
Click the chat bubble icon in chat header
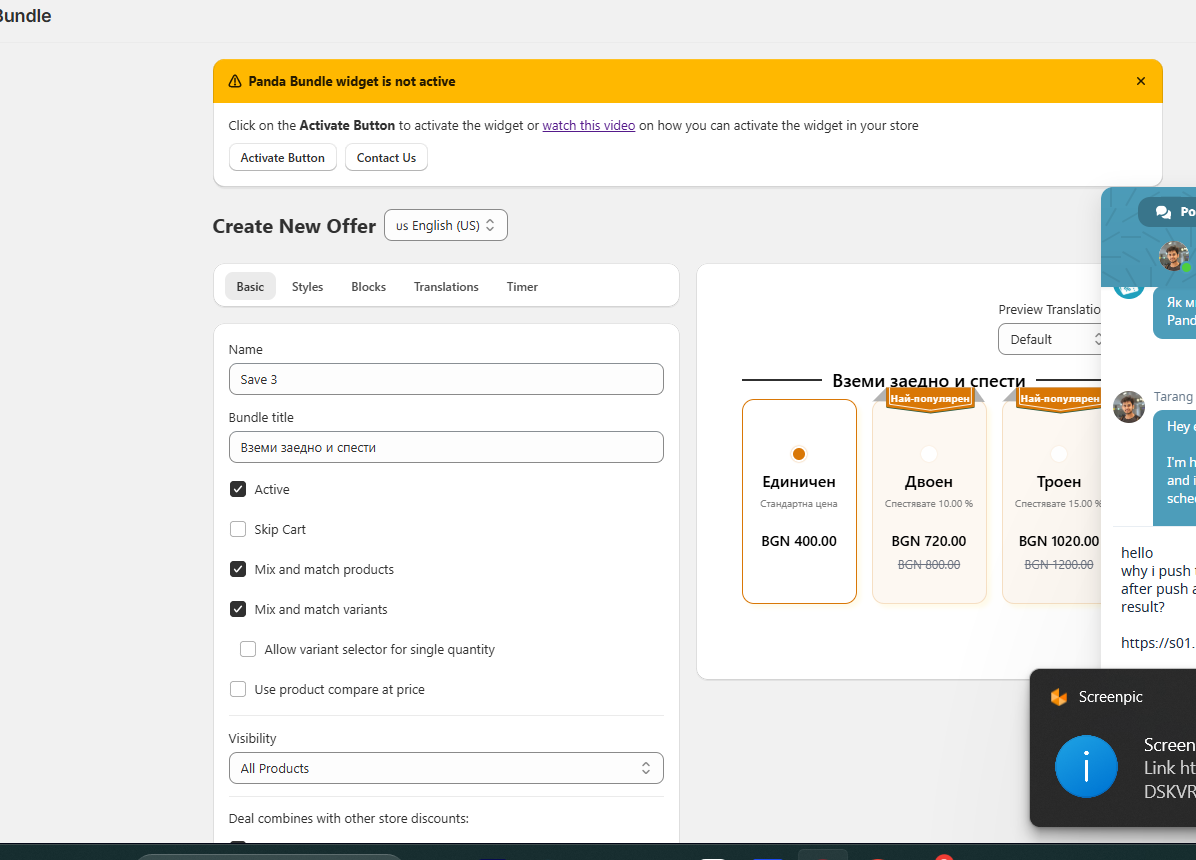pyautogui.click(x=1163, y=212)
